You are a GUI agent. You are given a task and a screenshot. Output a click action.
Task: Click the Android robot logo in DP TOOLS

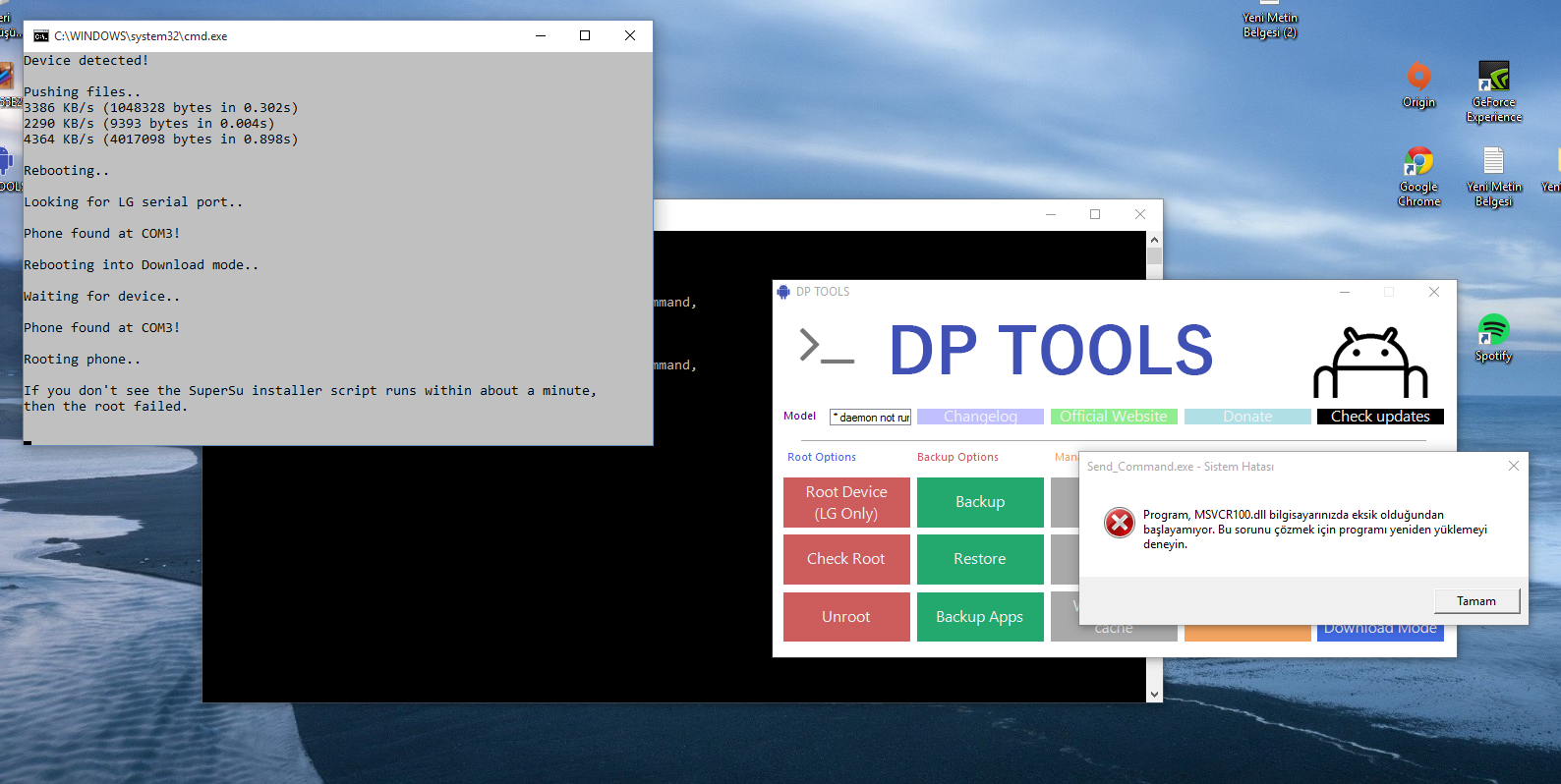tap(1370, 363)
